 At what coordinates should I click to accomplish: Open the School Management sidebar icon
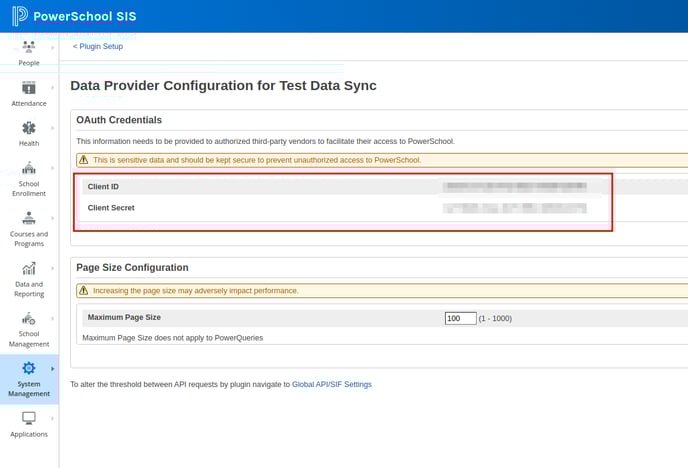pyautogui.click(x=29, y=318)
